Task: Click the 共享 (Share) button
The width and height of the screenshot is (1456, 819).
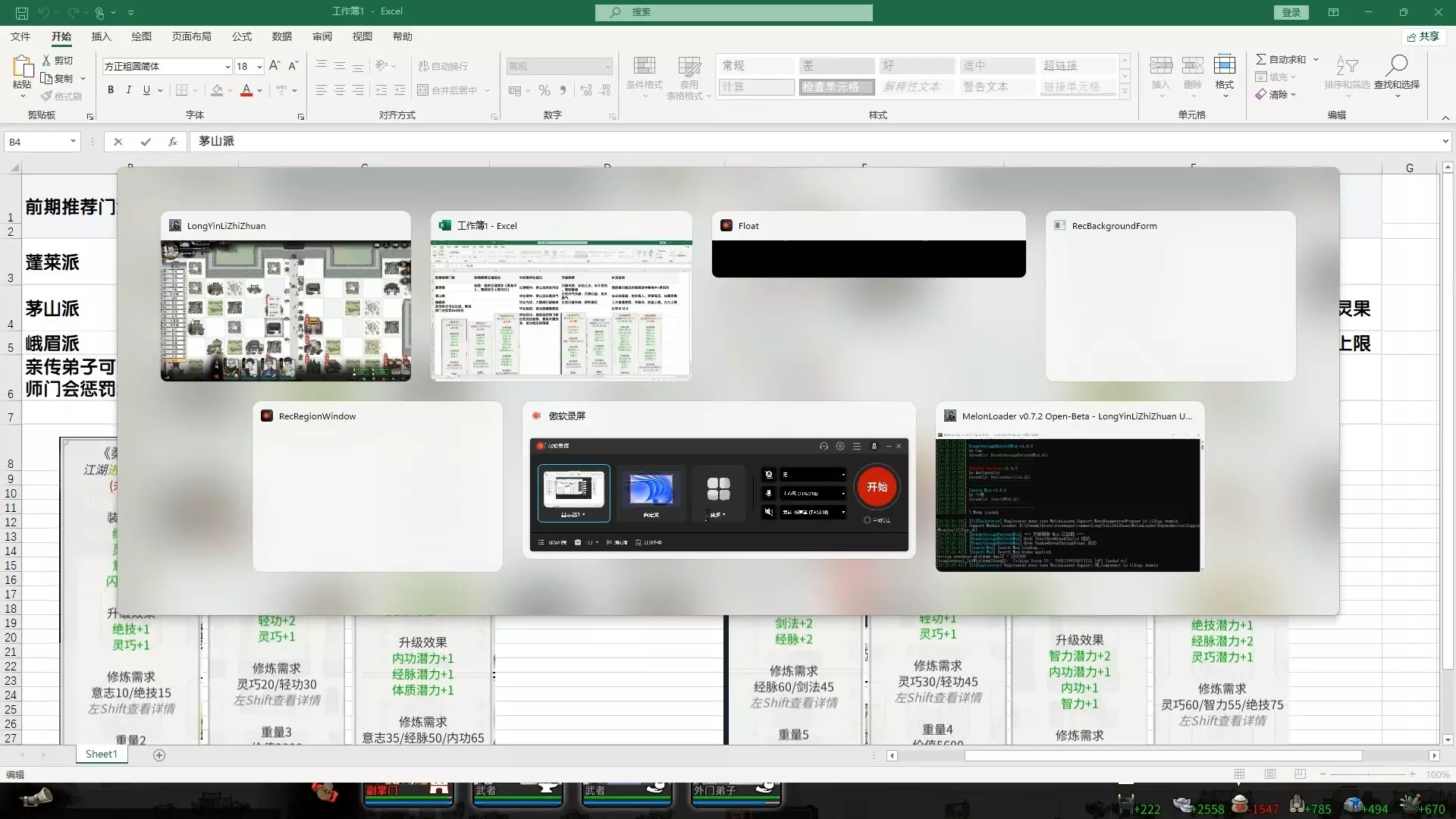Action: [x=1423, y=36]
